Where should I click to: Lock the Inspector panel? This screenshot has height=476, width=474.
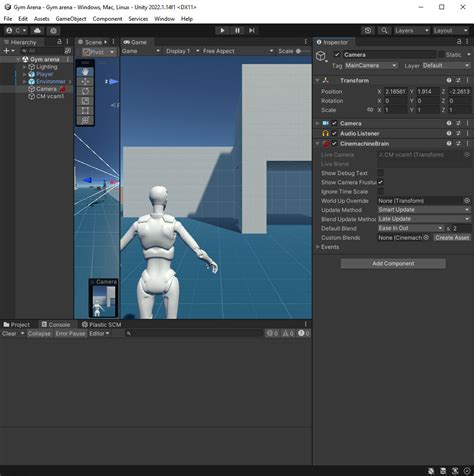459,42
